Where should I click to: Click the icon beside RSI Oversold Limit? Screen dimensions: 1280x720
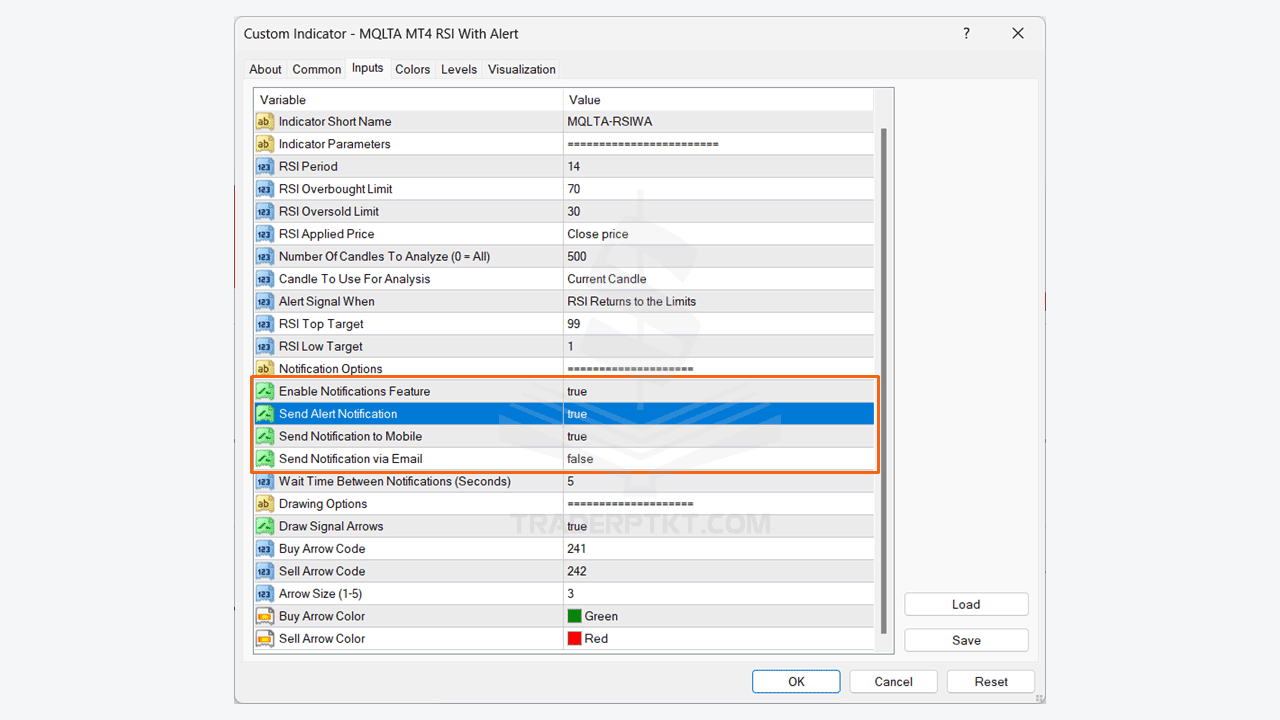click(265, 211)
